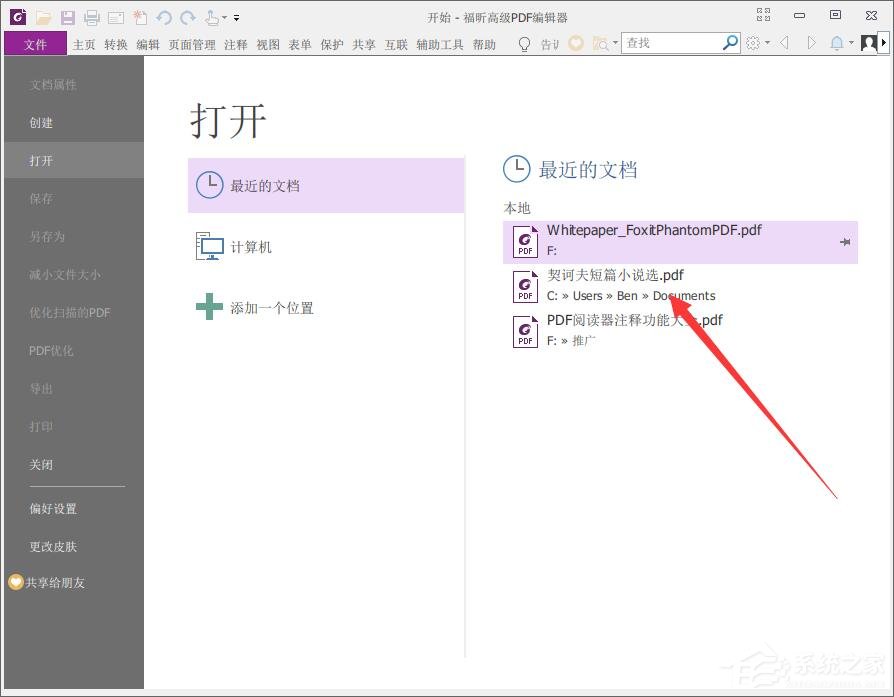
Task: Open the 文件 menu tab
Action: tap(35, 44)
